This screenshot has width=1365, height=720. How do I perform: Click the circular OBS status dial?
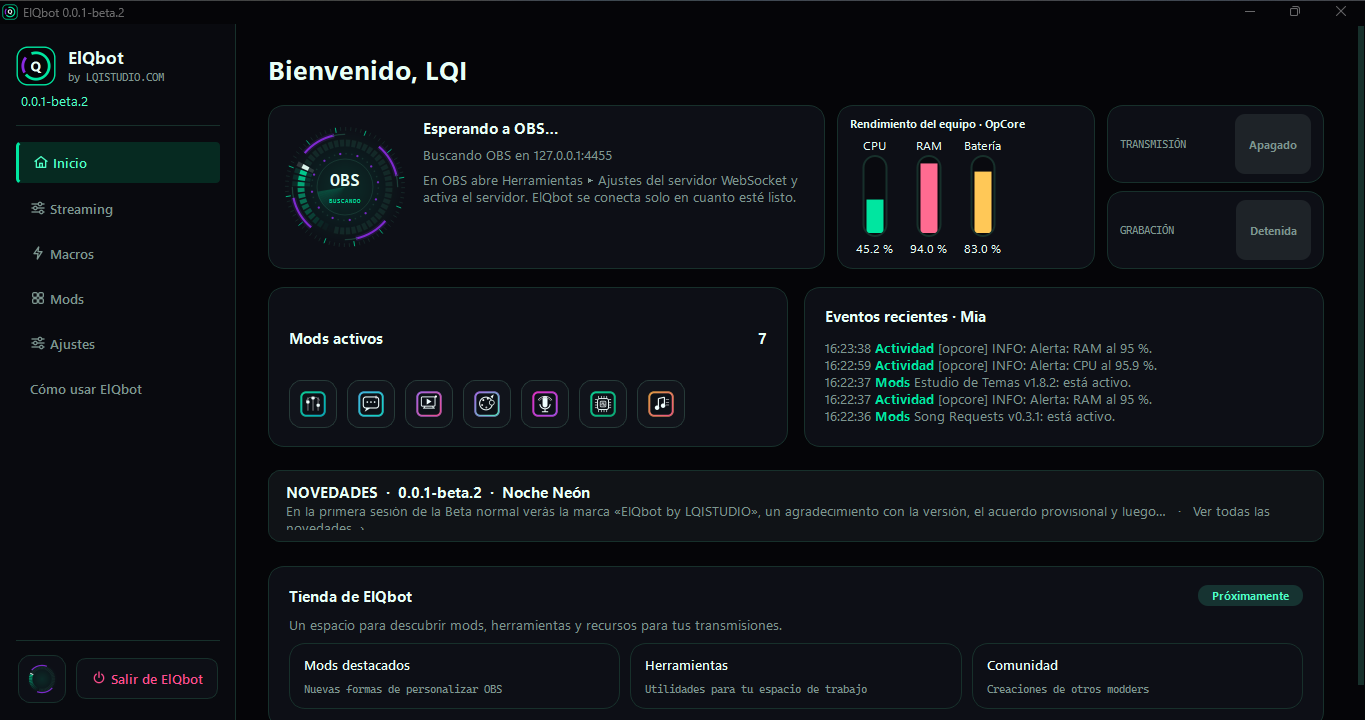tap(345, 186)
